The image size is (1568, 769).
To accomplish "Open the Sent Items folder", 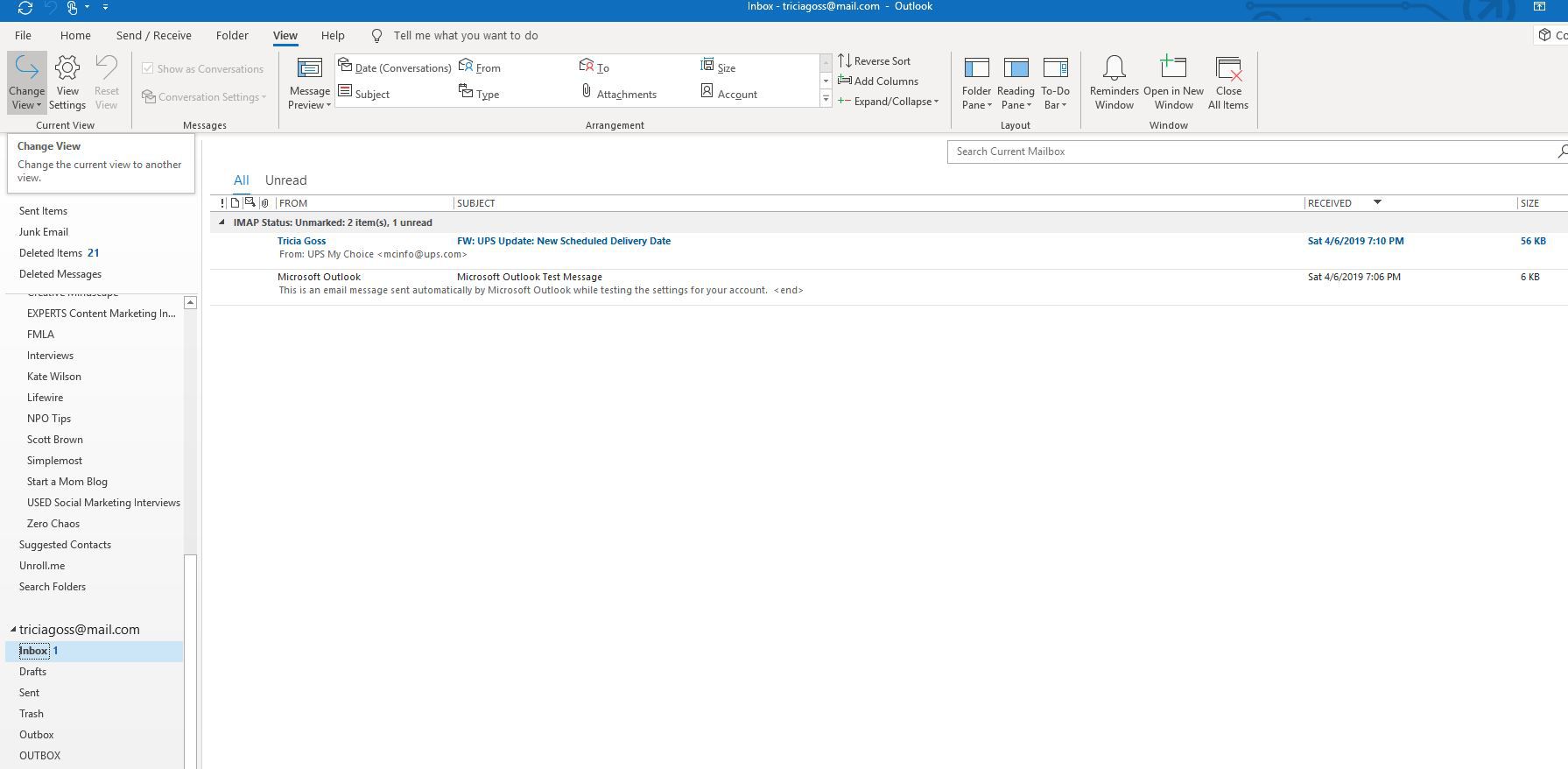I will click(43, 211).
